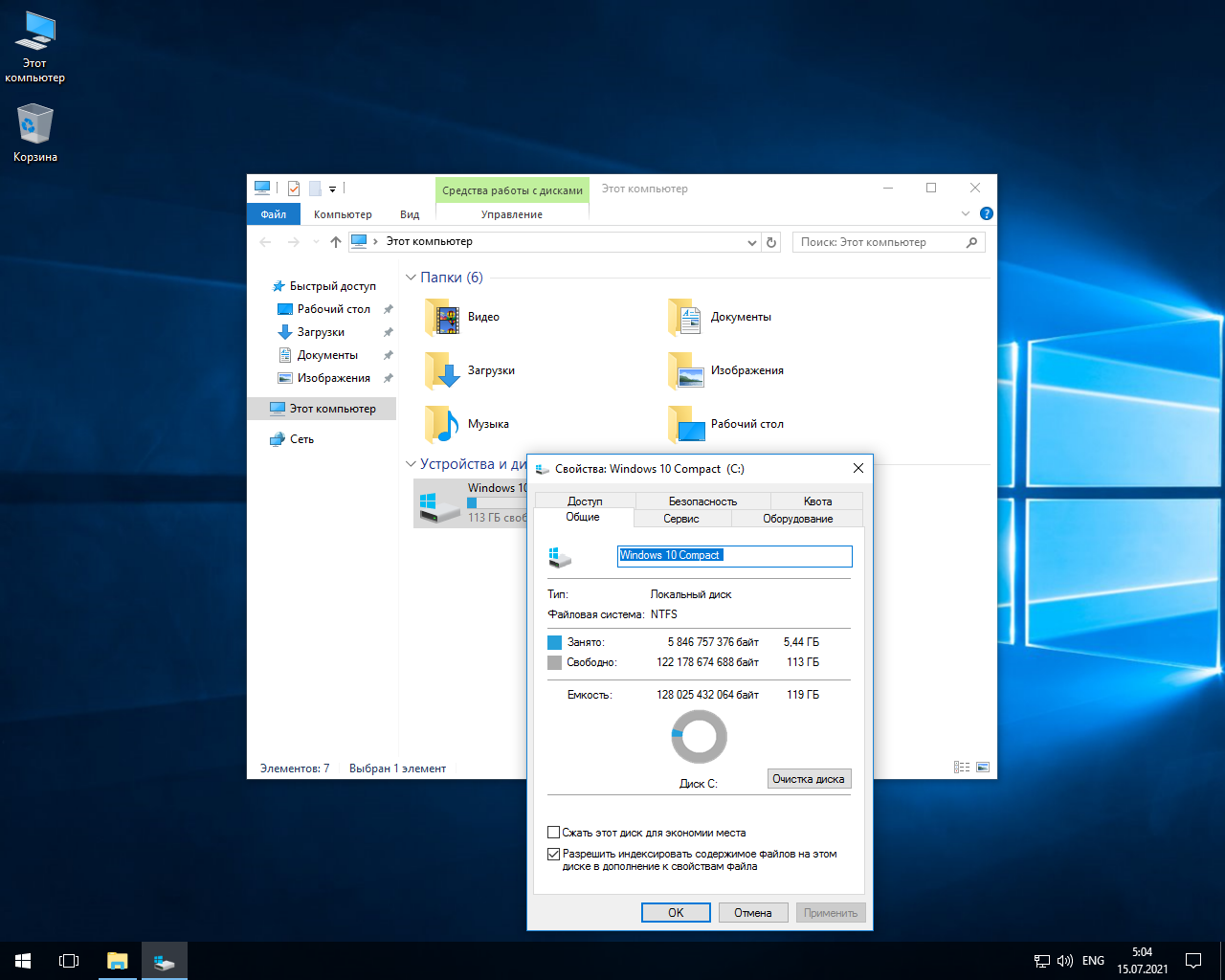Image resolution: width=1225 pixels, height=980 pixels.
Task: Open the Музыка folder icon
Action: (442, 424)
